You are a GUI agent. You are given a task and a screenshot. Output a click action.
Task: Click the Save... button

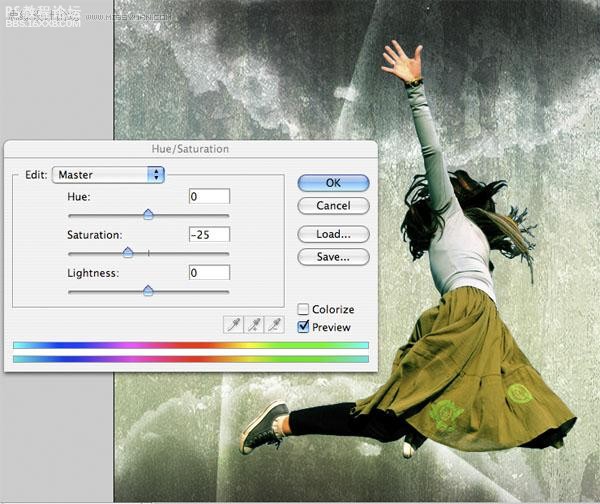point(333,257)
